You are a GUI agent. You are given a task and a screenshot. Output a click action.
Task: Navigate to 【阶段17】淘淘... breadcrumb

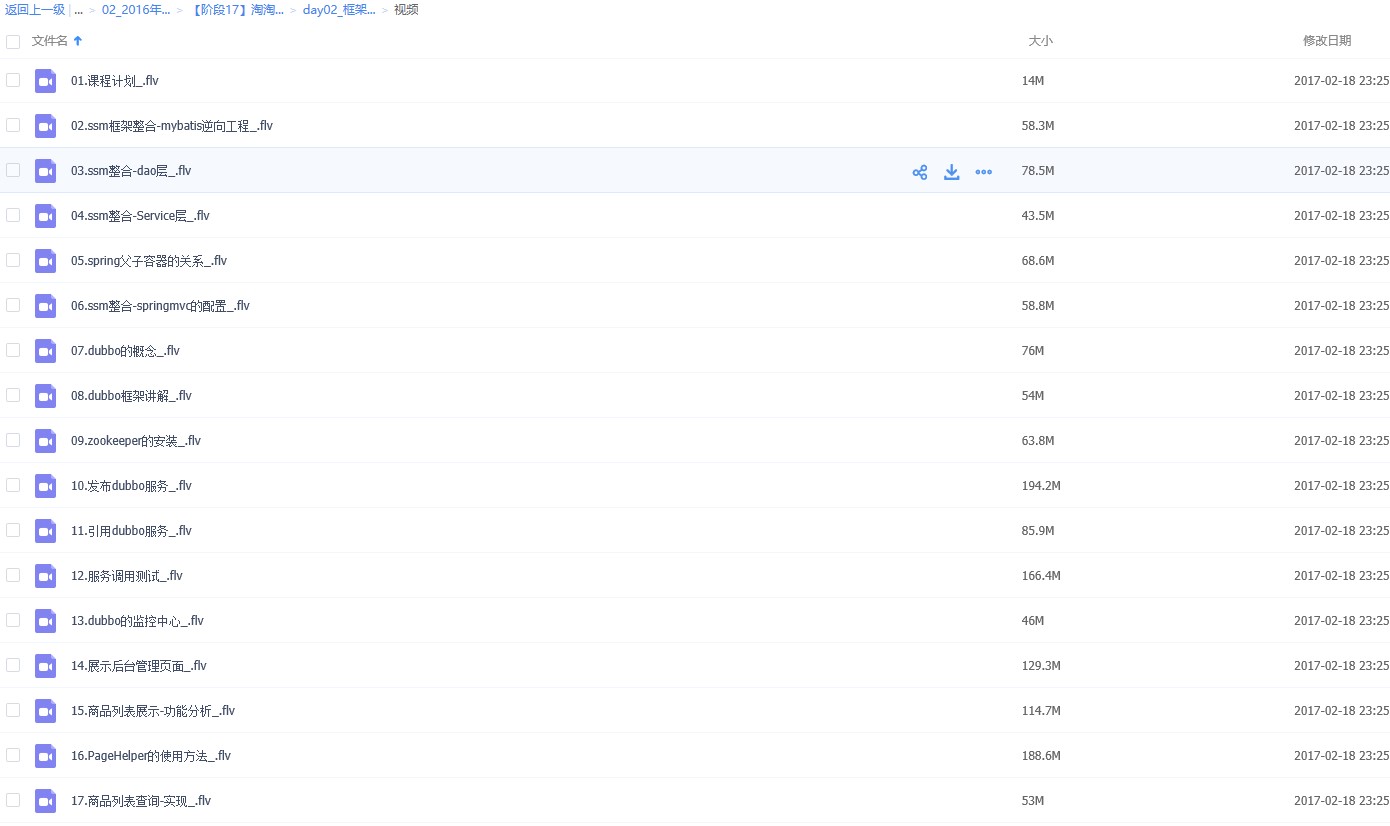(x=238, y=10)
